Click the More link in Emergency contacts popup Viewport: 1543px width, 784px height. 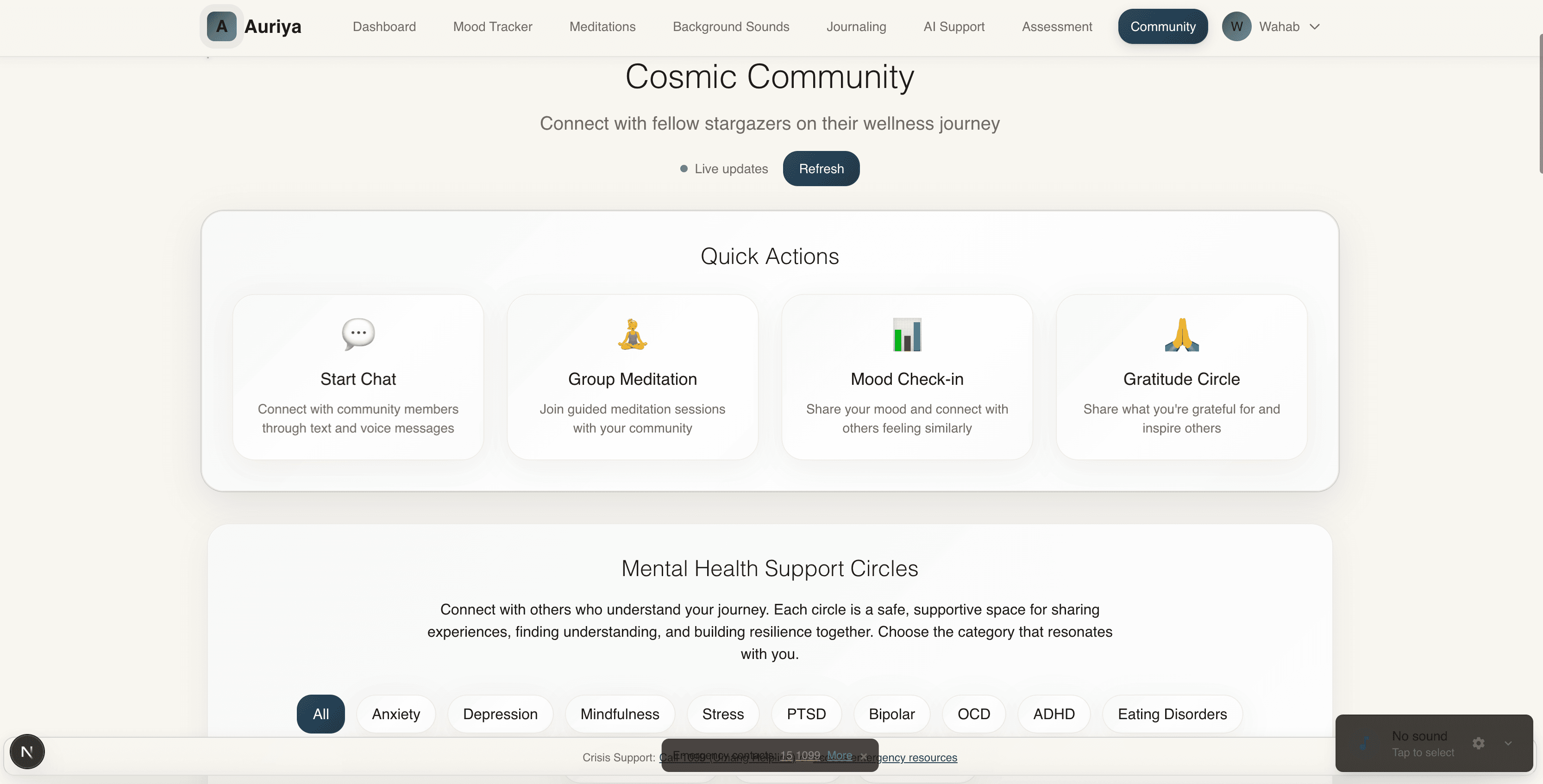(x=839, y=755)
